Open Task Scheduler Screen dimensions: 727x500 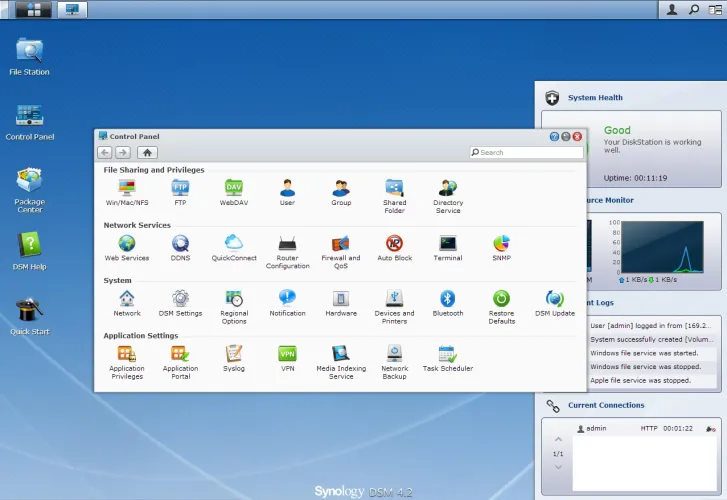(448, 358)
